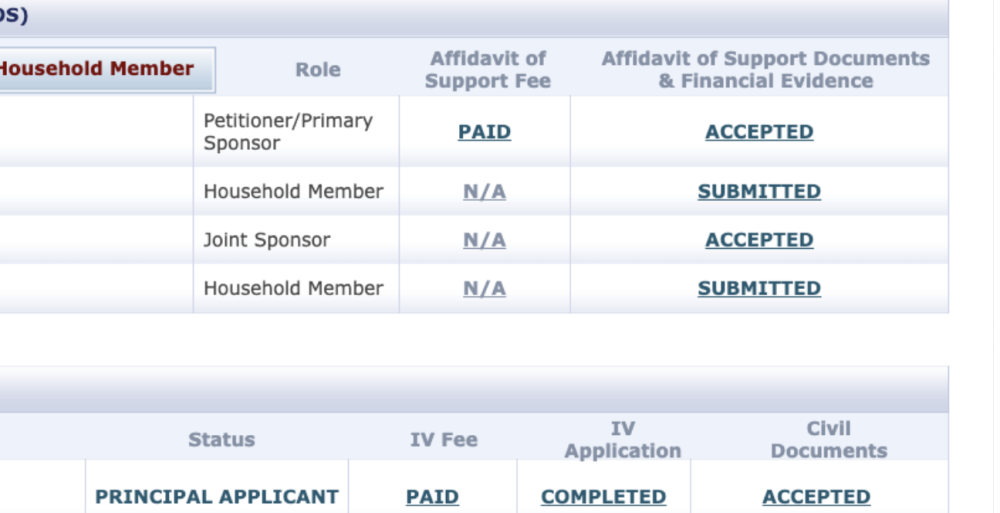Click SUBMITTED link in Household Member row above Joint Sponsor
This screenshot has height=513, width=1000.
click(x=759, y=191)
